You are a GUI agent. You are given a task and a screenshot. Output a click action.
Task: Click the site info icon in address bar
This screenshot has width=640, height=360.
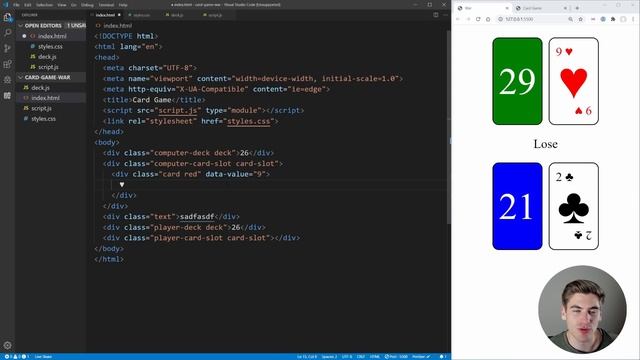[x=500, y=19]
